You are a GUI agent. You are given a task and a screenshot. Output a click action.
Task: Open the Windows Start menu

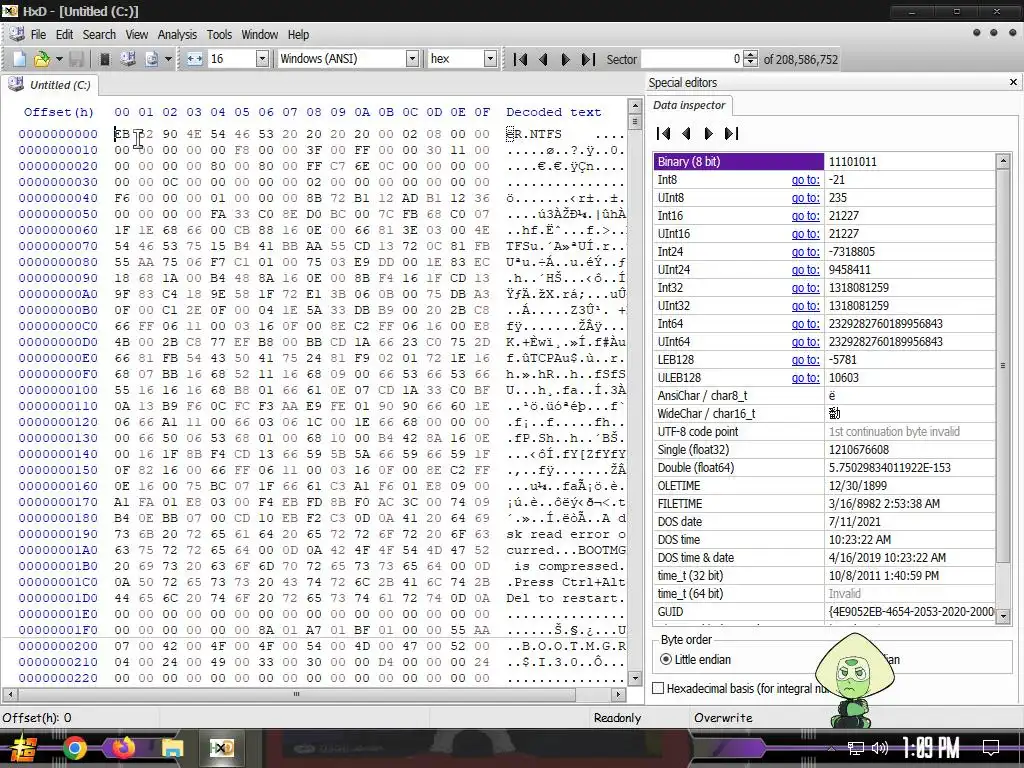[22, 748]
